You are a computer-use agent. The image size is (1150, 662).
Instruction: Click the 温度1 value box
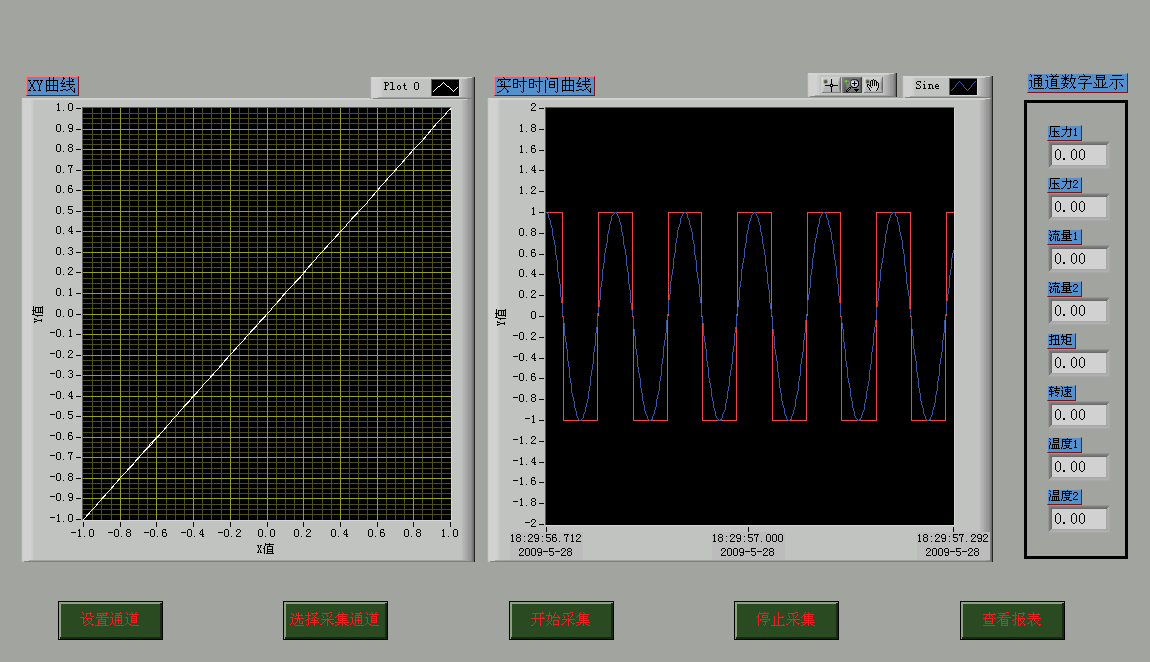(1078, 467)
